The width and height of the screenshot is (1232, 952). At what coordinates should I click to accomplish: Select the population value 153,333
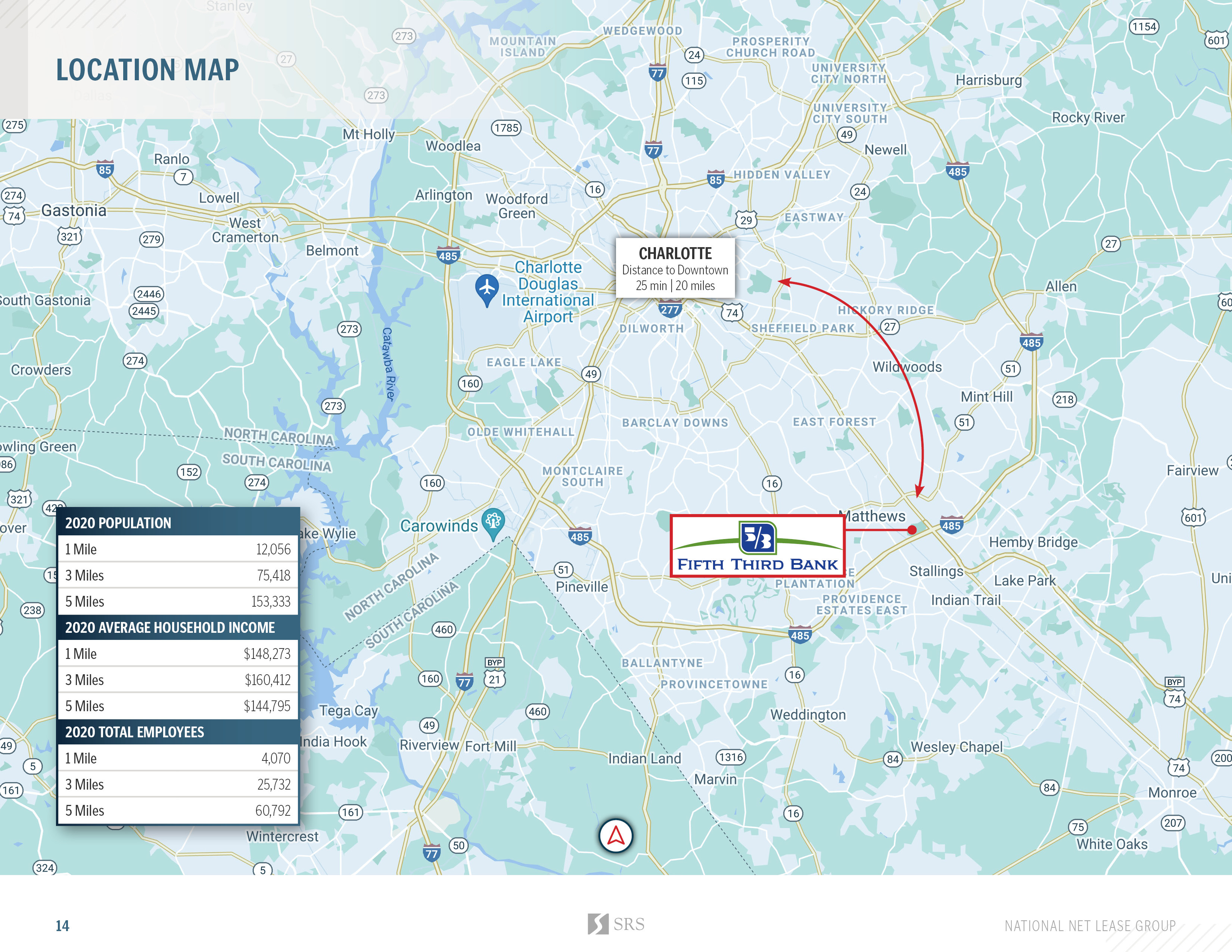[271, 602]
